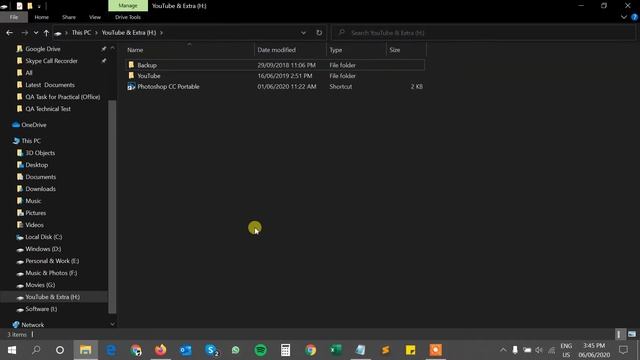Screen dimensions: 640x360
Task: Open Windows (D:) drive
Action: coord(43,249)
